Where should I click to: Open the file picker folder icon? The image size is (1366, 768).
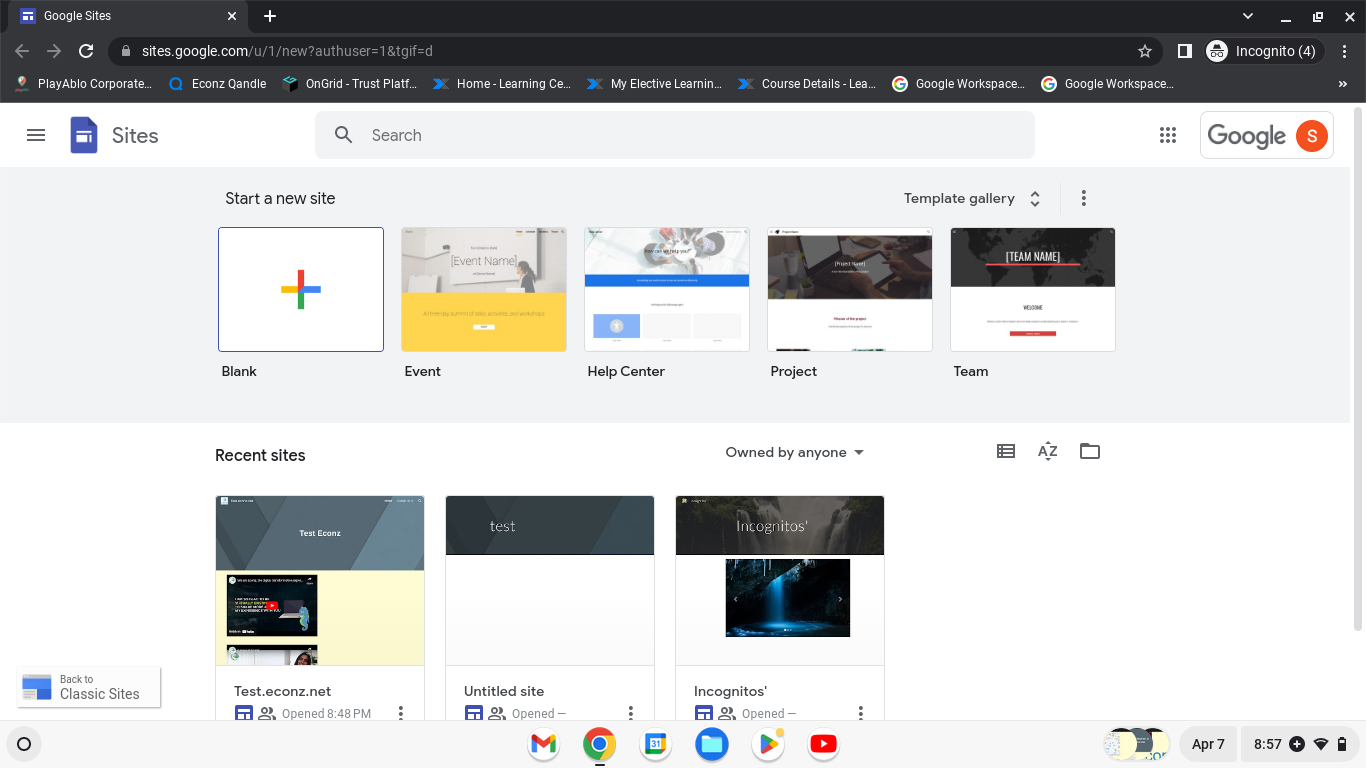click(1090, 452)
